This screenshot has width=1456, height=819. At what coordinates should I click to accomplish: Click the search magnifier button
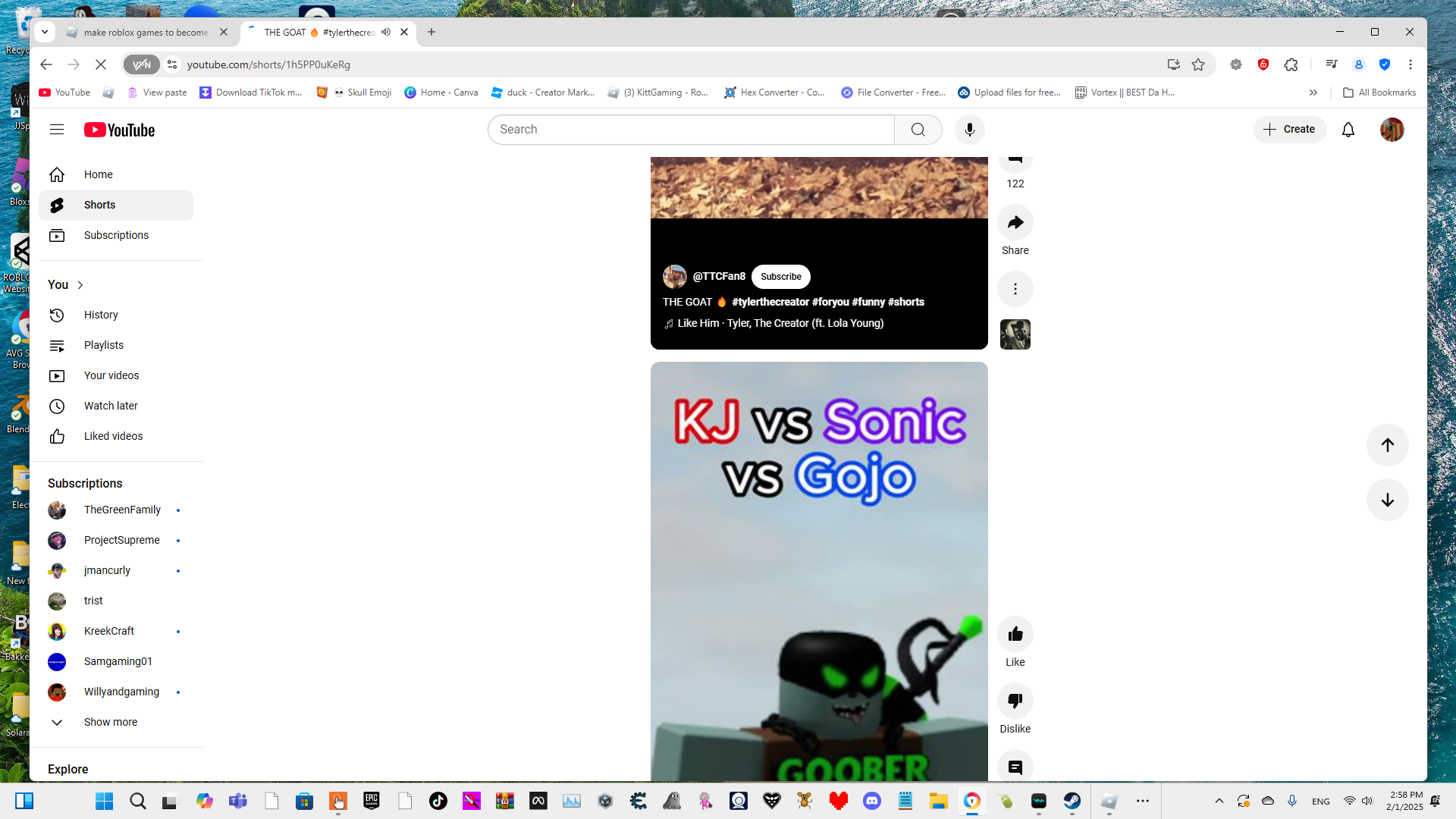[918, 130]
